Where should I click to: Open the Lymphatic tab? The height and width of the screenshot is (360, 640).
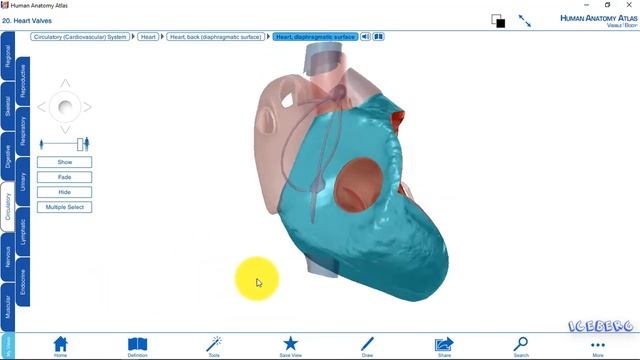[23, 231]
